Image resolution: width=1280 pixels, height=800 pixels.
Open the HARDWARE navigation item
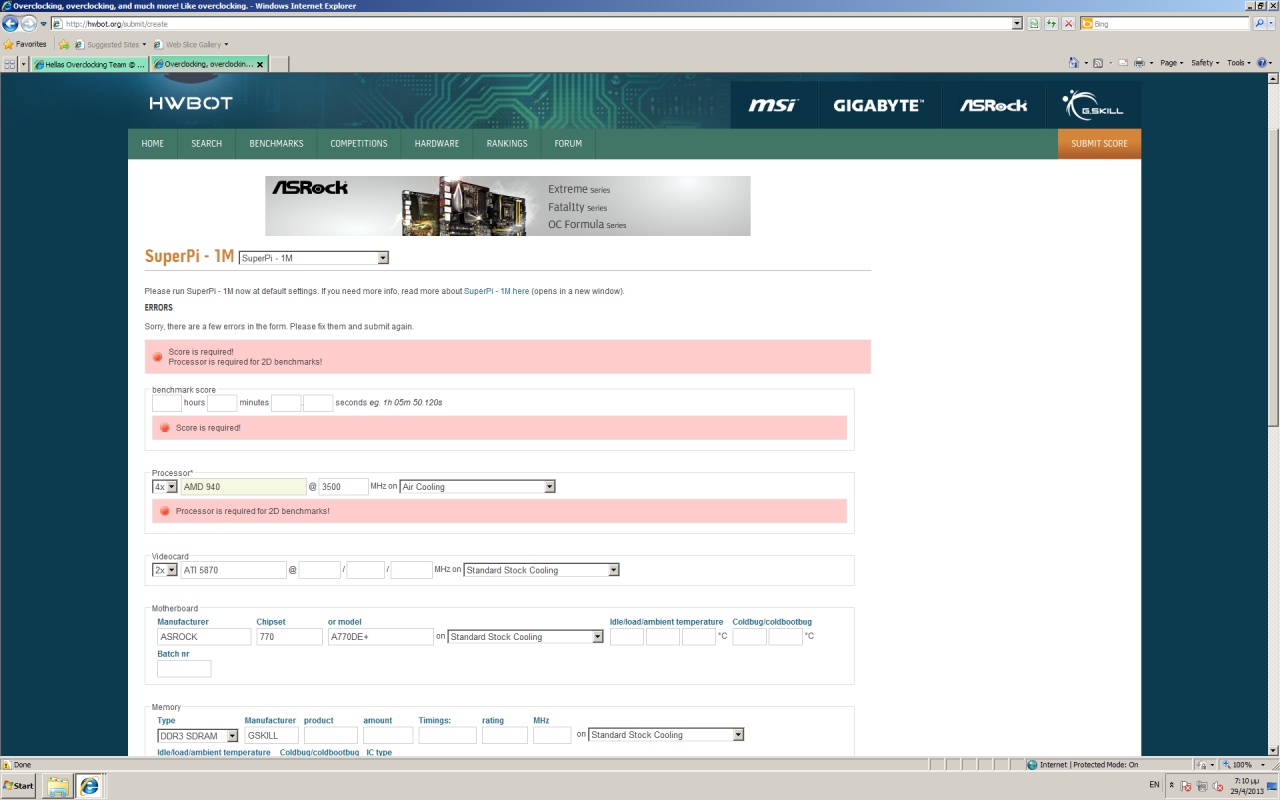click(x=437, y=144)
